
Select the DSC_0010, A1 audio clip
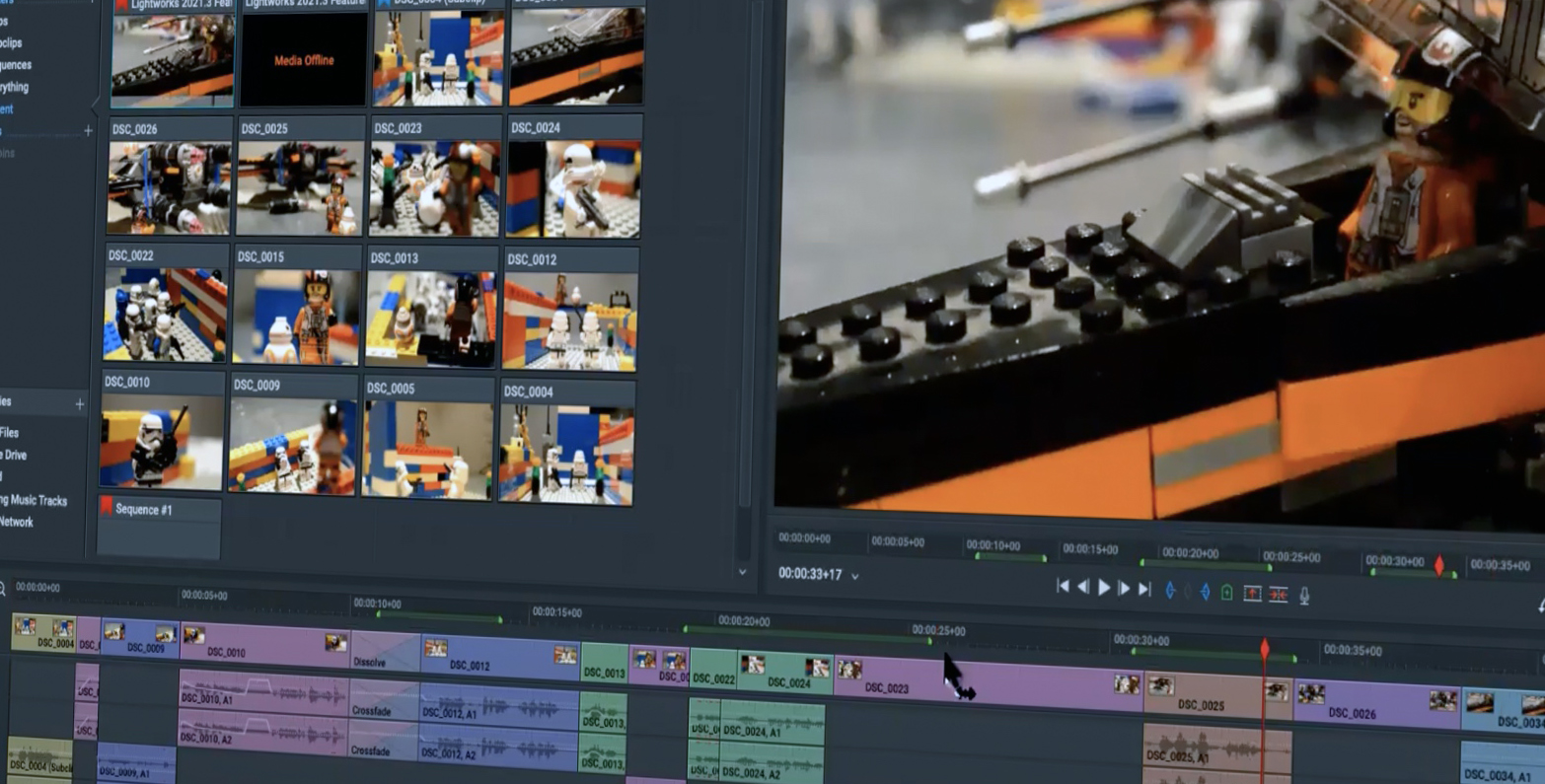264,690
